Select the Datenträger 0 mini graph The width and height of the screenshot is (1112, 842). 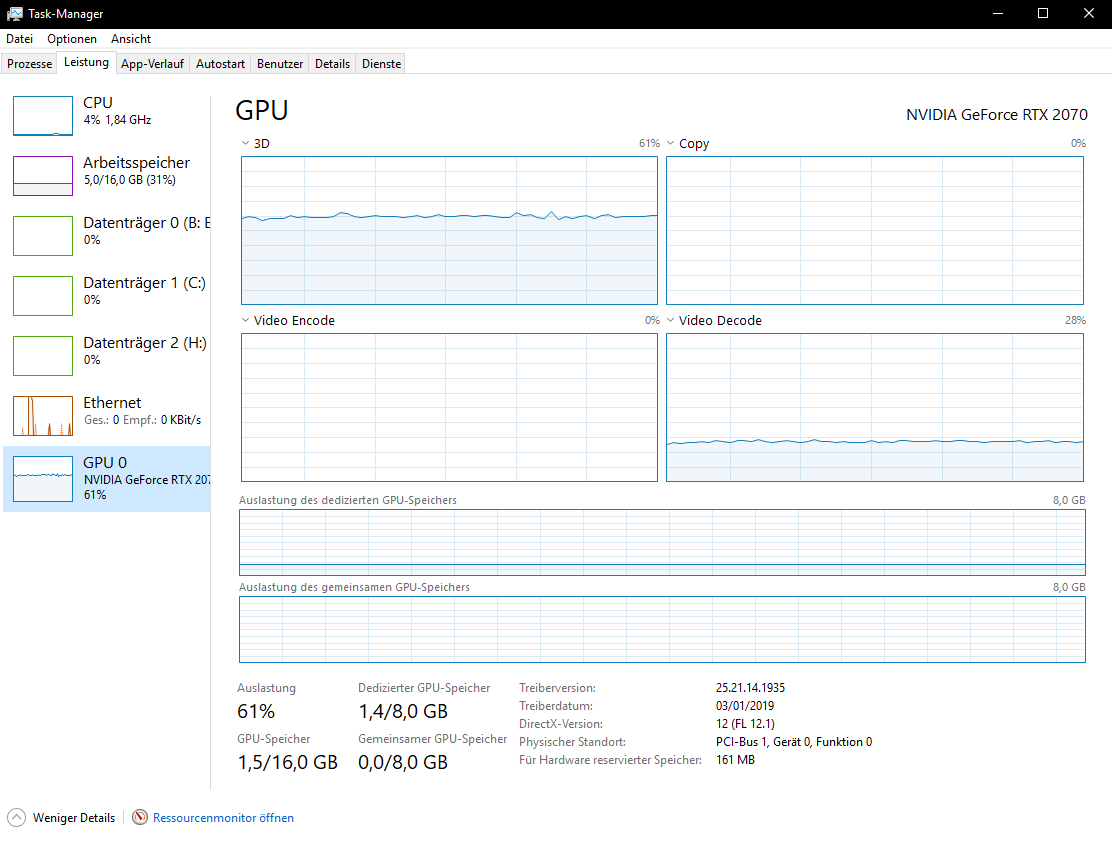coord(43,236)
